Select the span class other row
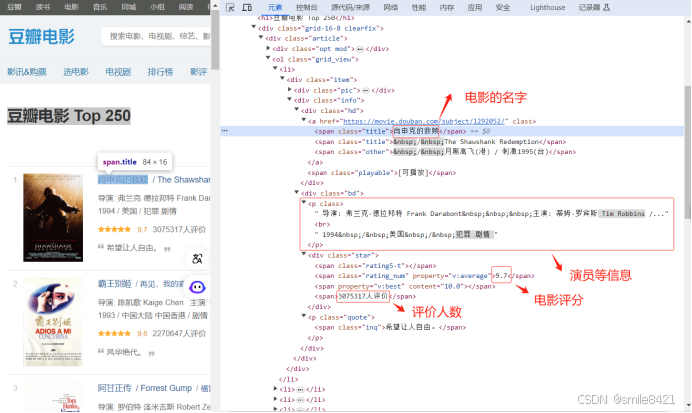 445,152
